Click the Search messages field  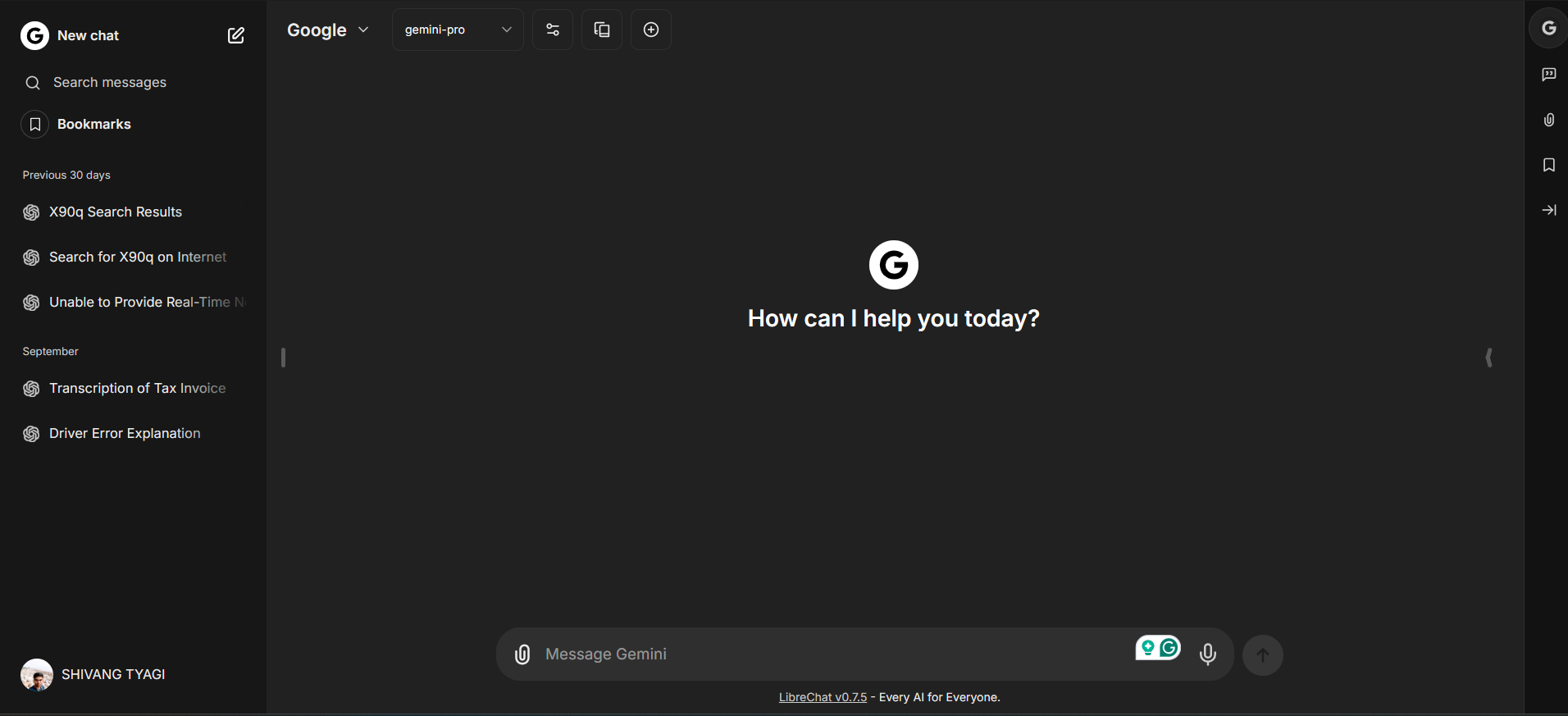click(133, 82)
